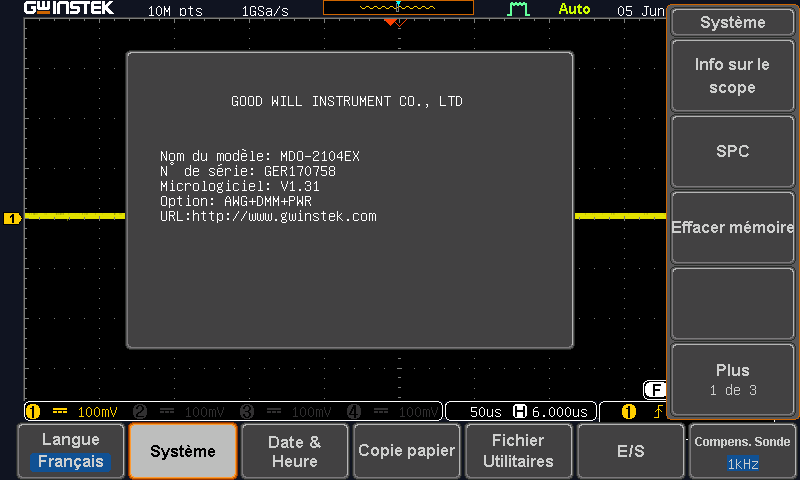The width and height of the screenshot is (800, 480).
Task: Open the E/S menu
Action: coord(631,451)
